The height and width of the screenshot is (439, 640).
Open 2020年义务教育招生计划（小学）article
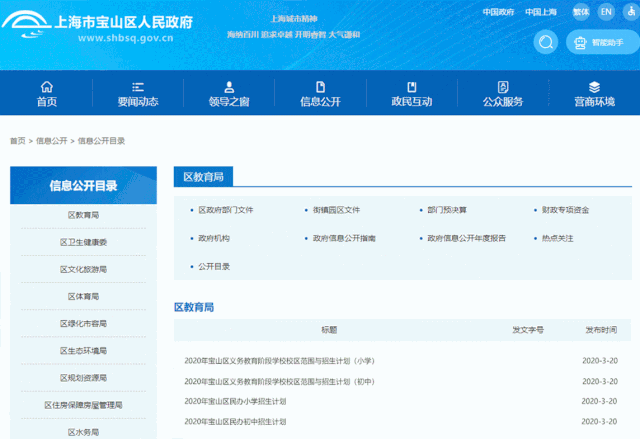tap(280, 361)
